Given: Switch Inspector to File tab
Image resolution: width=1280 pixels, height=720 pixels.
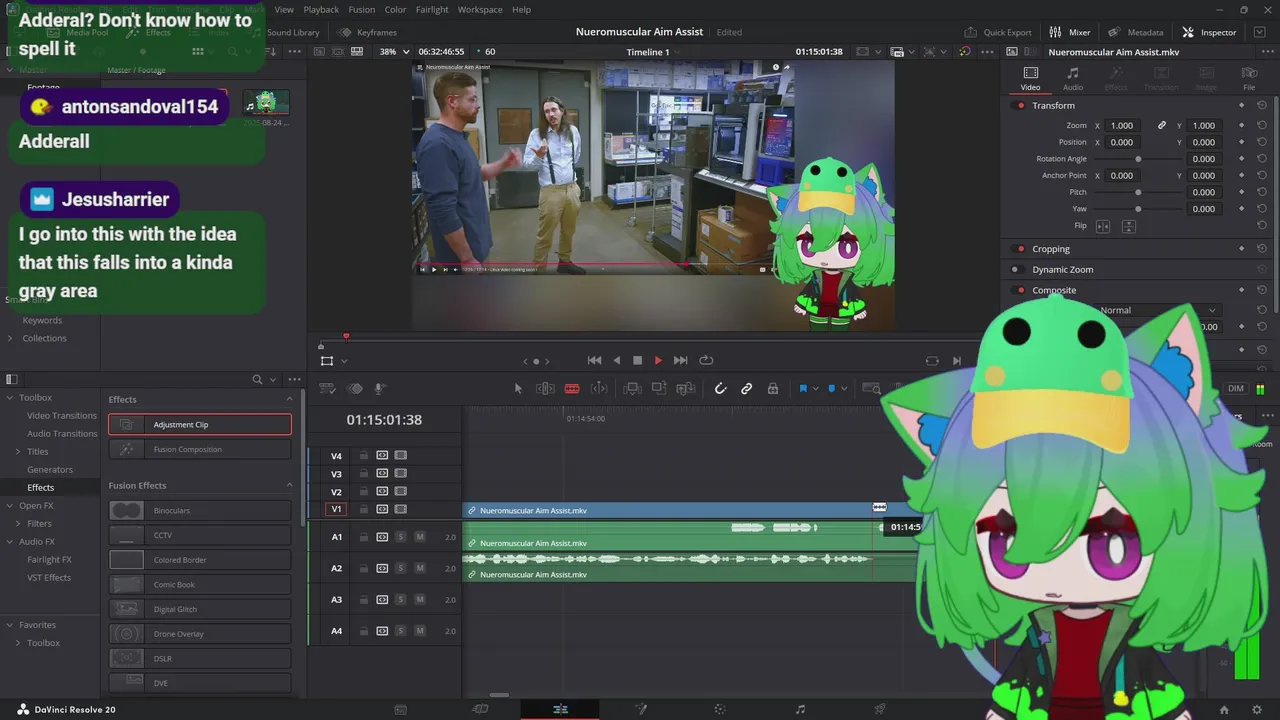Looking at the screenshot, I should point(1249,78).
